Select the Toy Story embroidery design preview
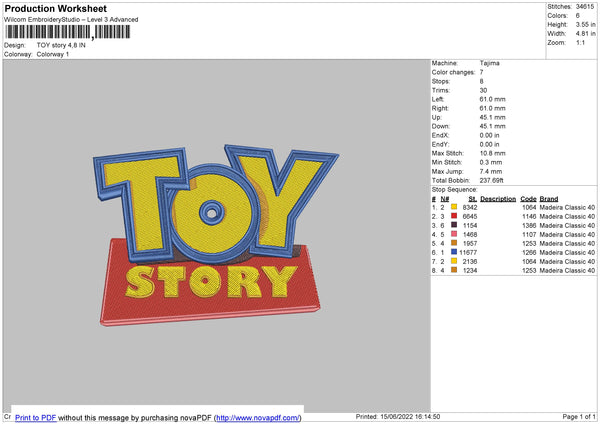Screen dimensions: 600x424 216,235
